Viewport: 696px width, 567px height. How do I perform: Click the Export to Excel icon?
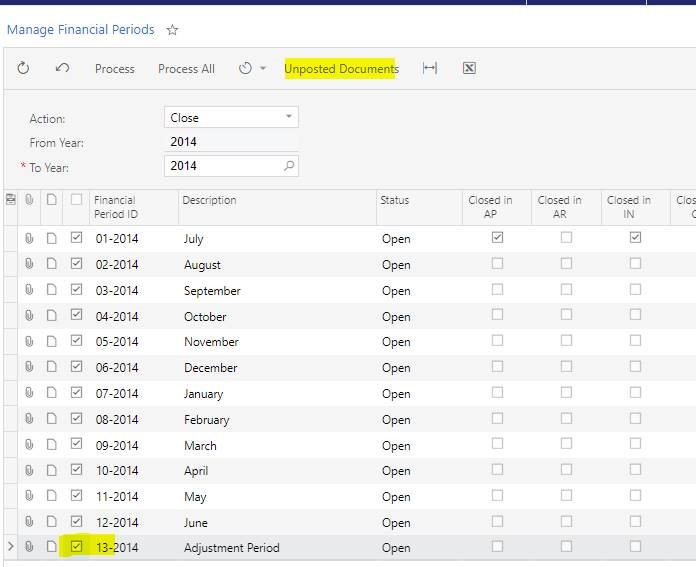469,68
